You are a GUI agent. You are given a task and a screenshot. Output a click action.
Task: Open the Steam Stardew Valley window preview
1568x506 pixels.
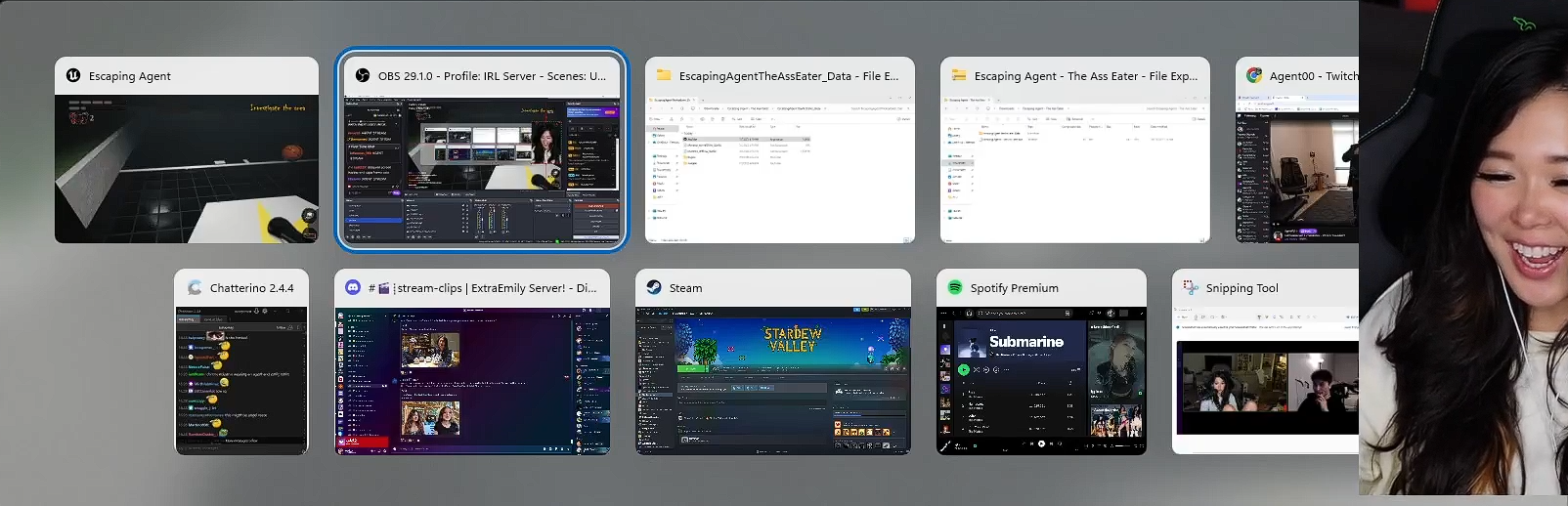point(773,381)
